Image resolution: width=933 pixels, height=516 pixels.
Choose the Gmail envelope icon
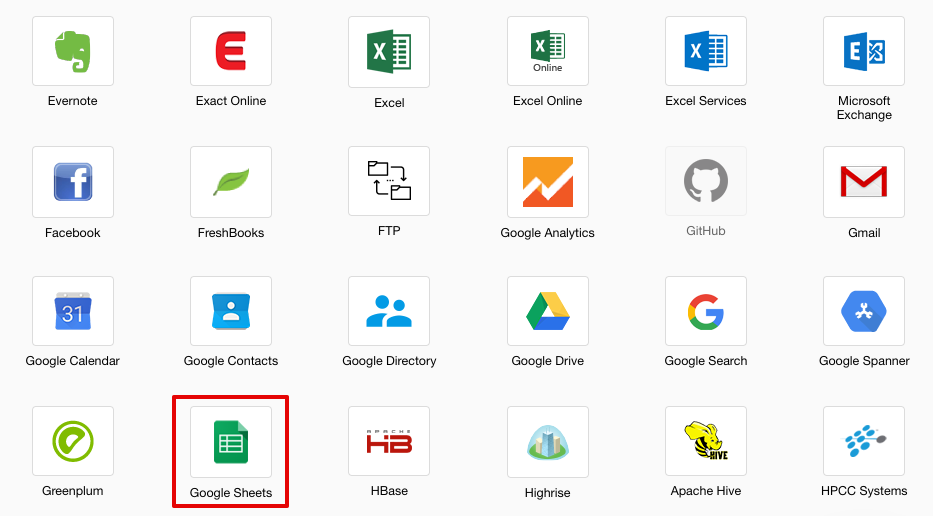point(864,182)
